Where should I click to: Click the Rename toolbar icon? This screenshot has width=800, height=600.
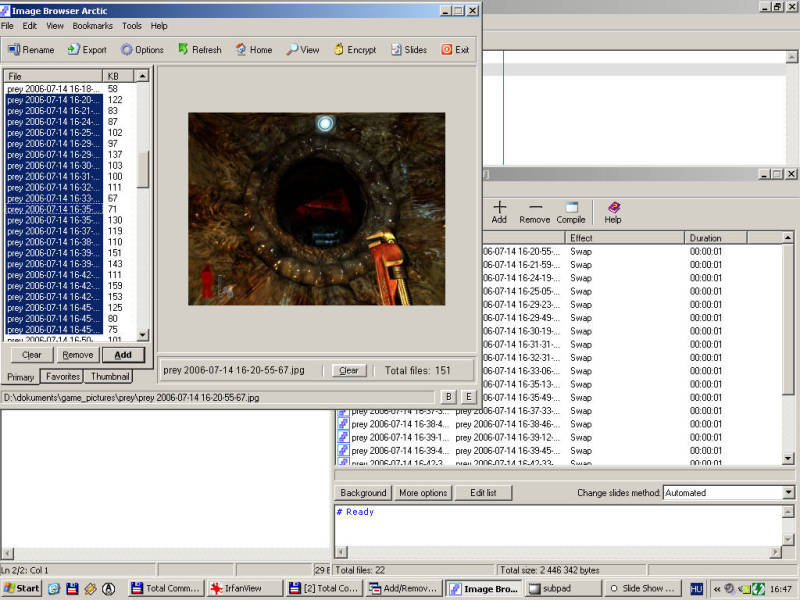click(x=15, y=50)
